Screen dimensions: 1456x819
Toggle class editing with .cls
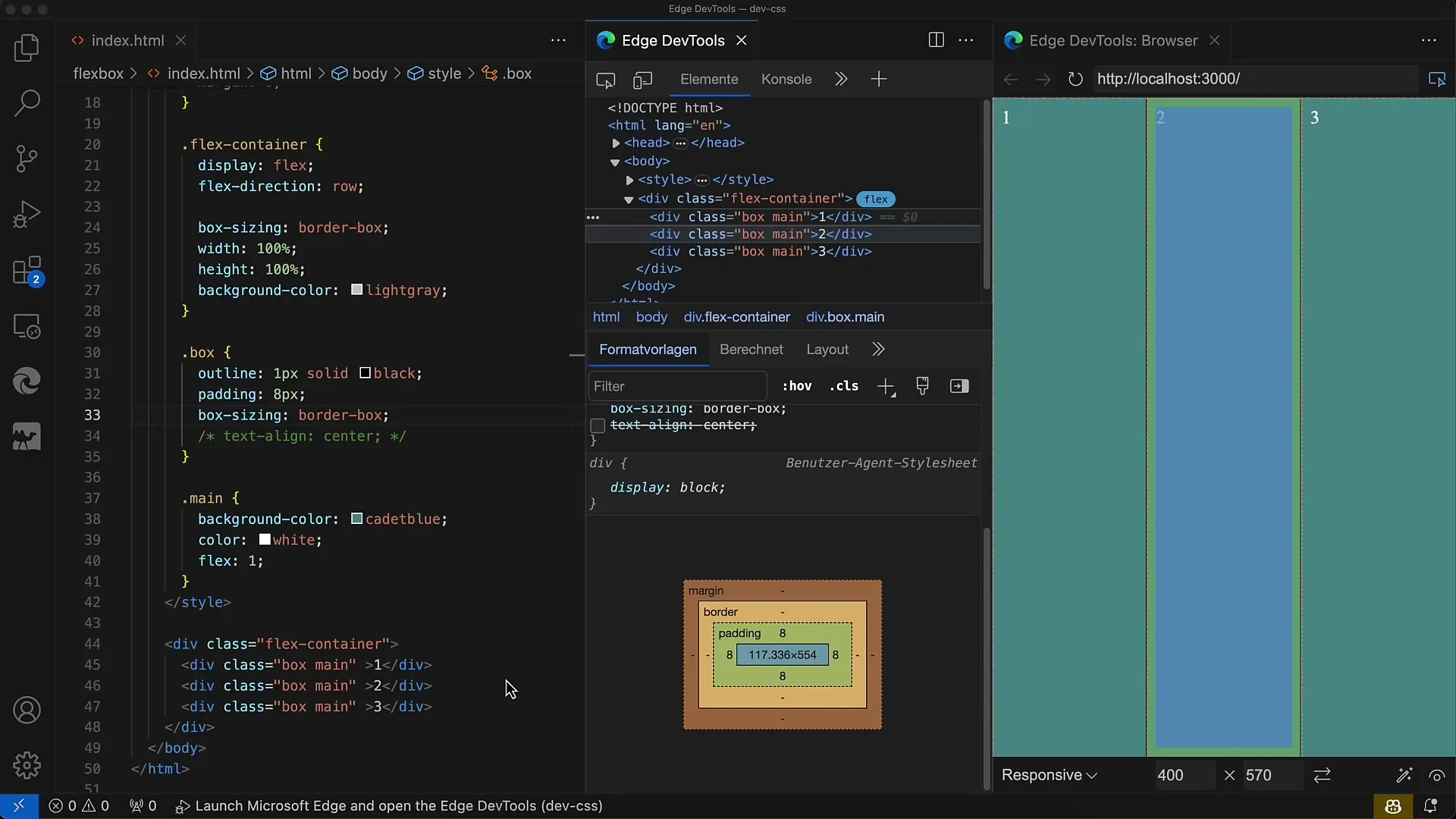pos(845,386)
